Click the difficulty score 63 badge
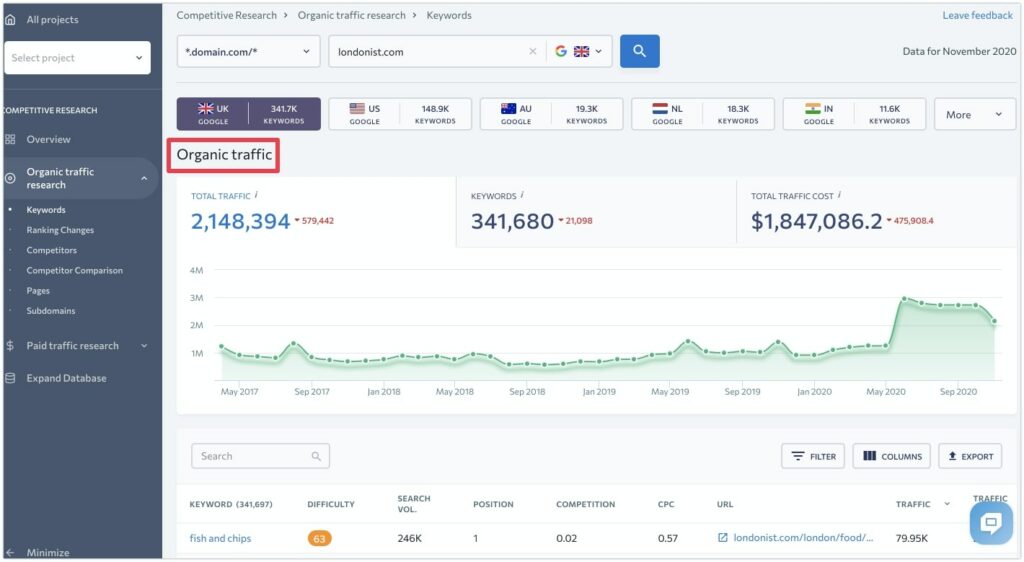This screenshot has height=562, width=1024. point(319,539)
